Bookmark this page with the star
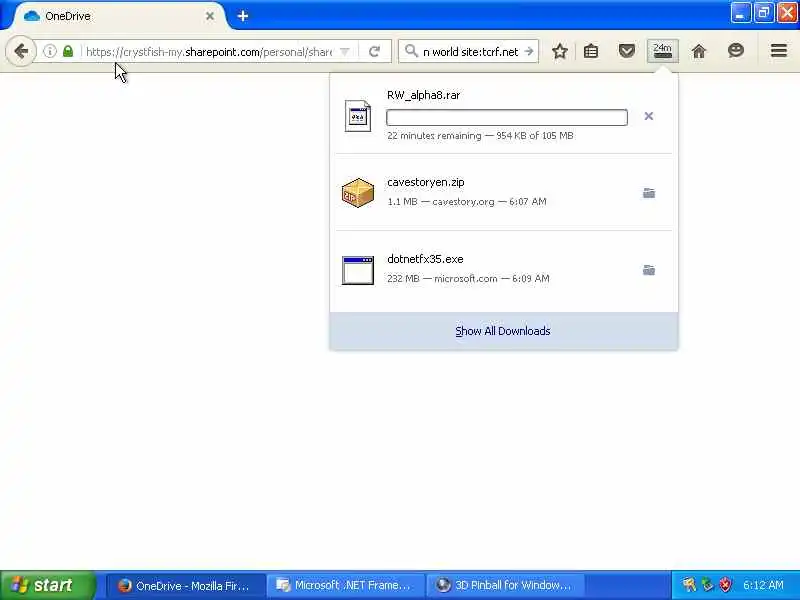This screenshot has height=600, width=800. click(x=560, y=51)
